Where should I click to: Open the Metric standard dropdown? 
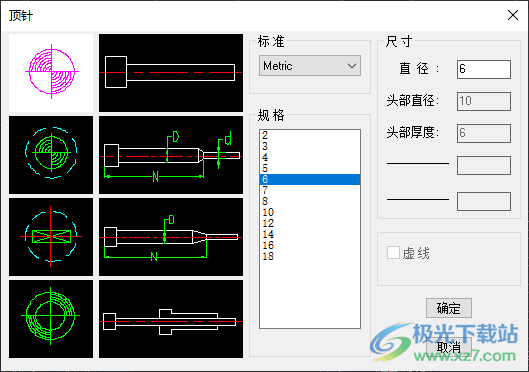coord(310,66)
